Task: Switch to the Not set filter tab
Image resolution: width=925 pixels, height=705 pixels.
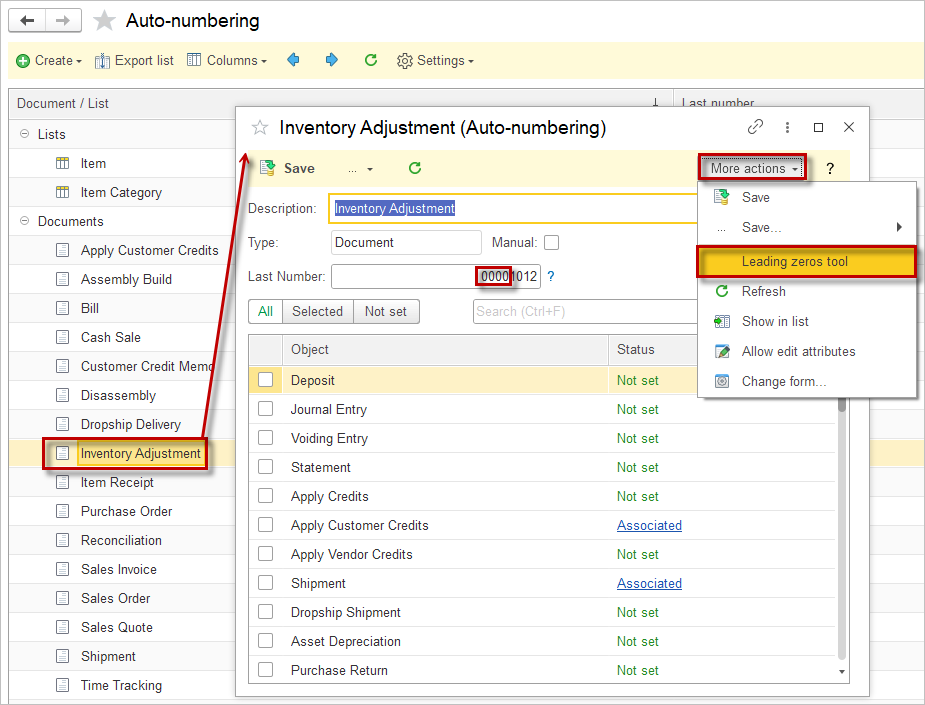Action: pos(385,311)
